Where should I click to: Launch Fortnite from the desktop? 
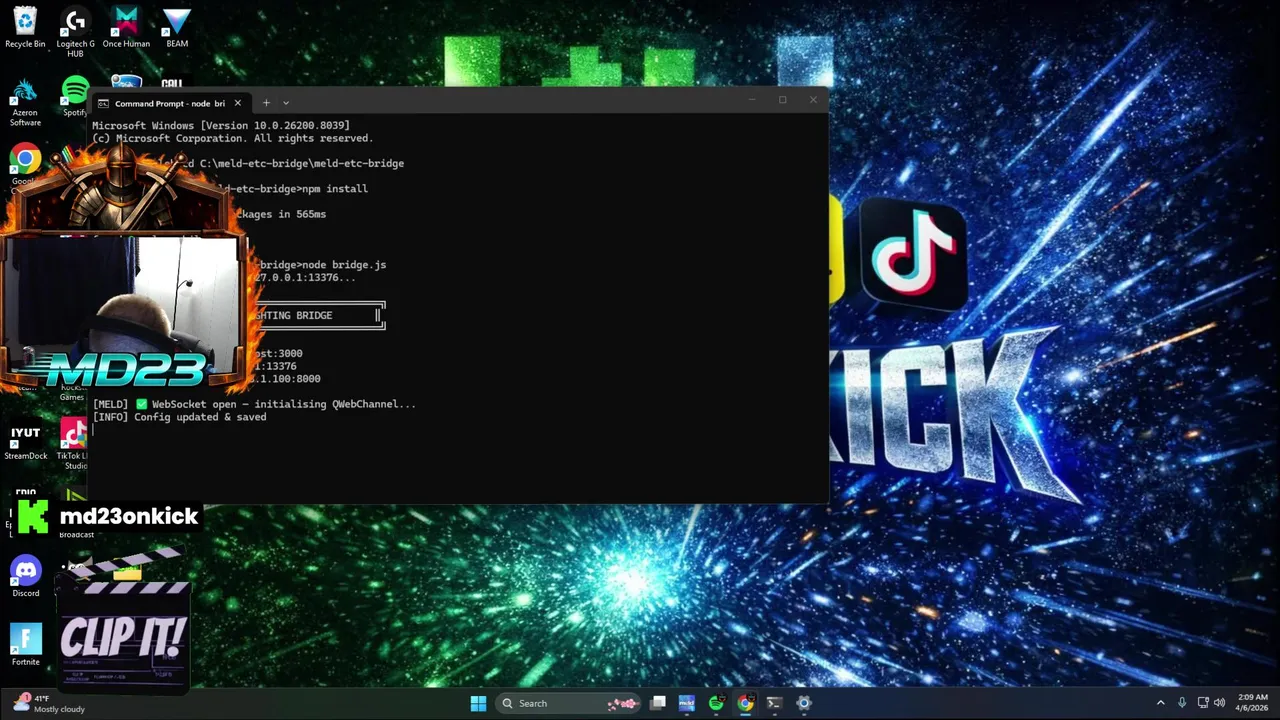pos(25,645)
